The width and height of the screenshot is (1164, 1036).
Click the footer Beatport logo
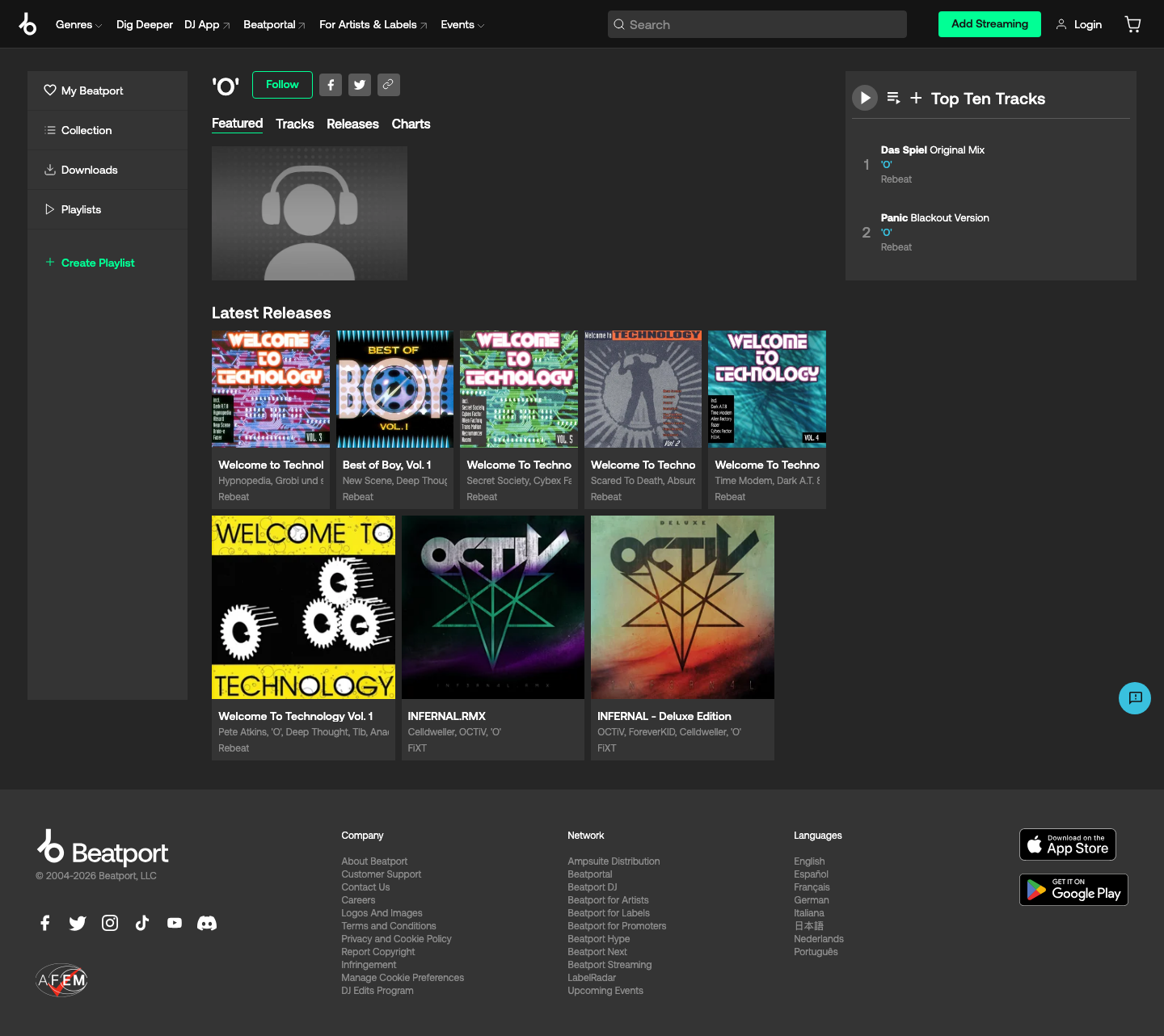(x=103, y=849)
